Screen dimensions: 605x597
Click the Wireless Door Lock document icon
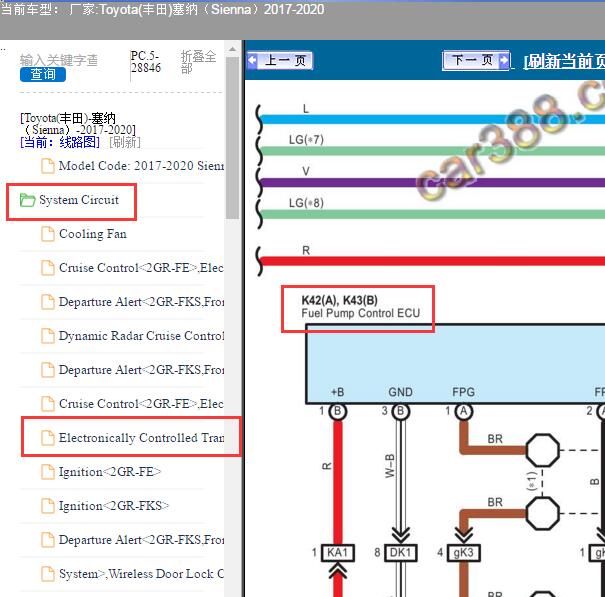click(48, 574)
